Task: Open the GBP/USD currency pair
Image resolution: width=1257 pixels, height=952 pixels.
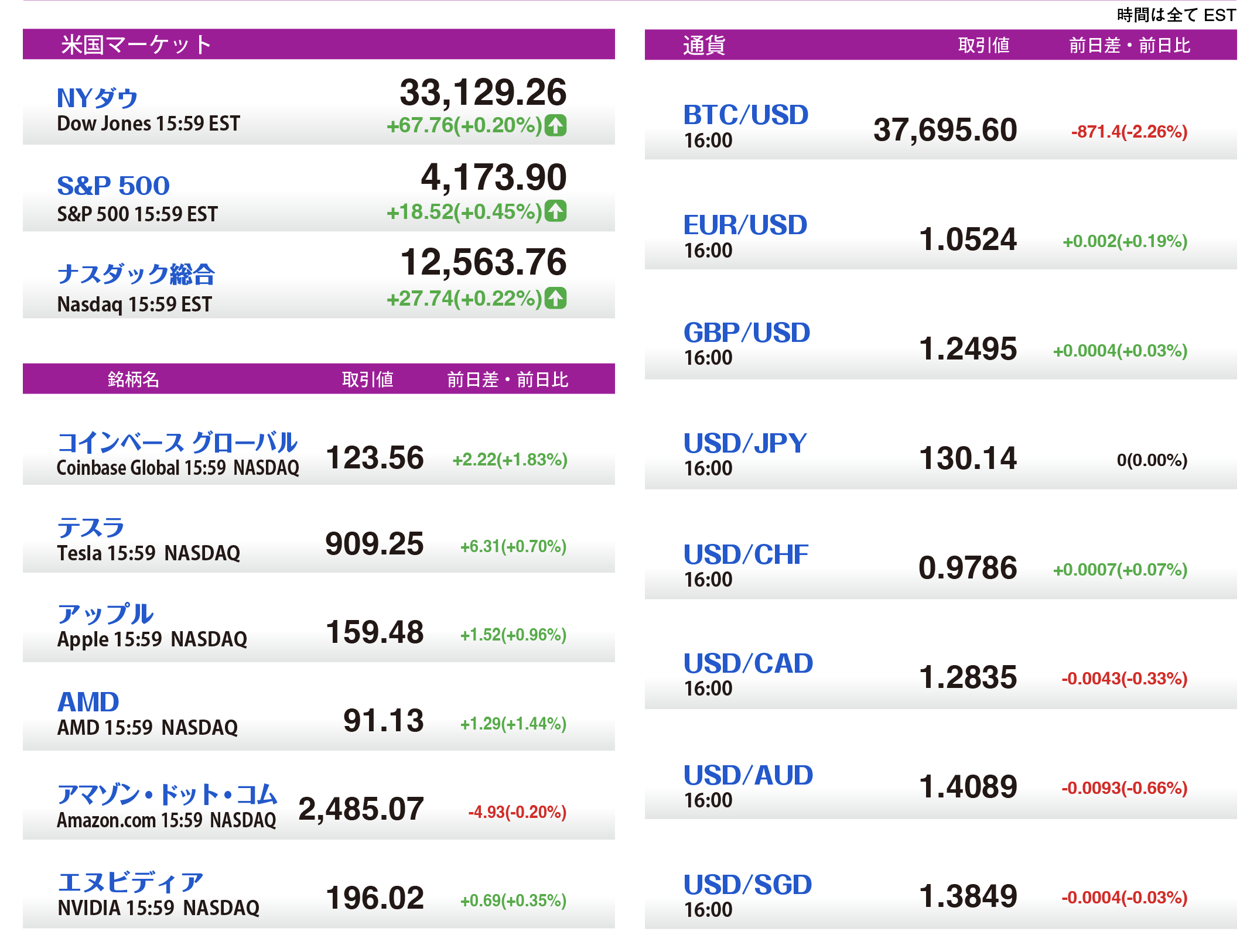Action: point(747,333)
